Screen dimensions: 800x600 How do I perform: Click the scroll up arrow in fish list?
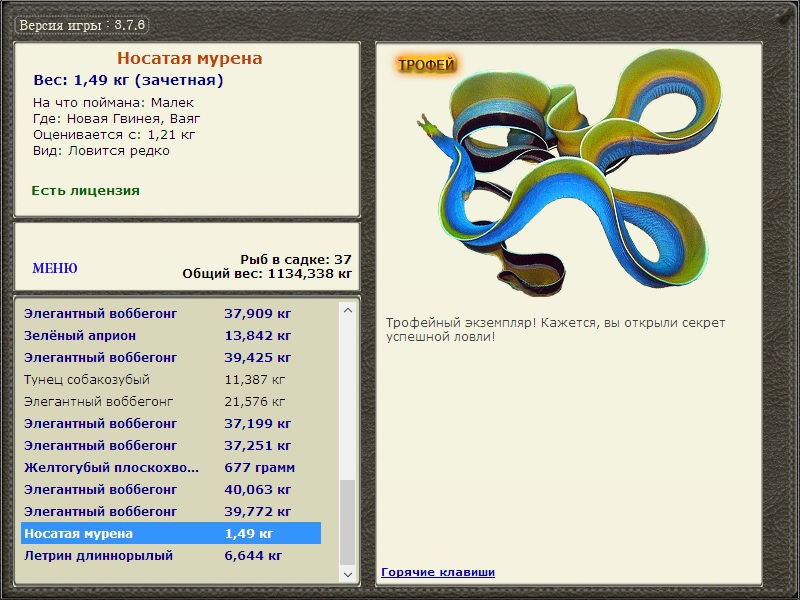(x=348, y=310)
